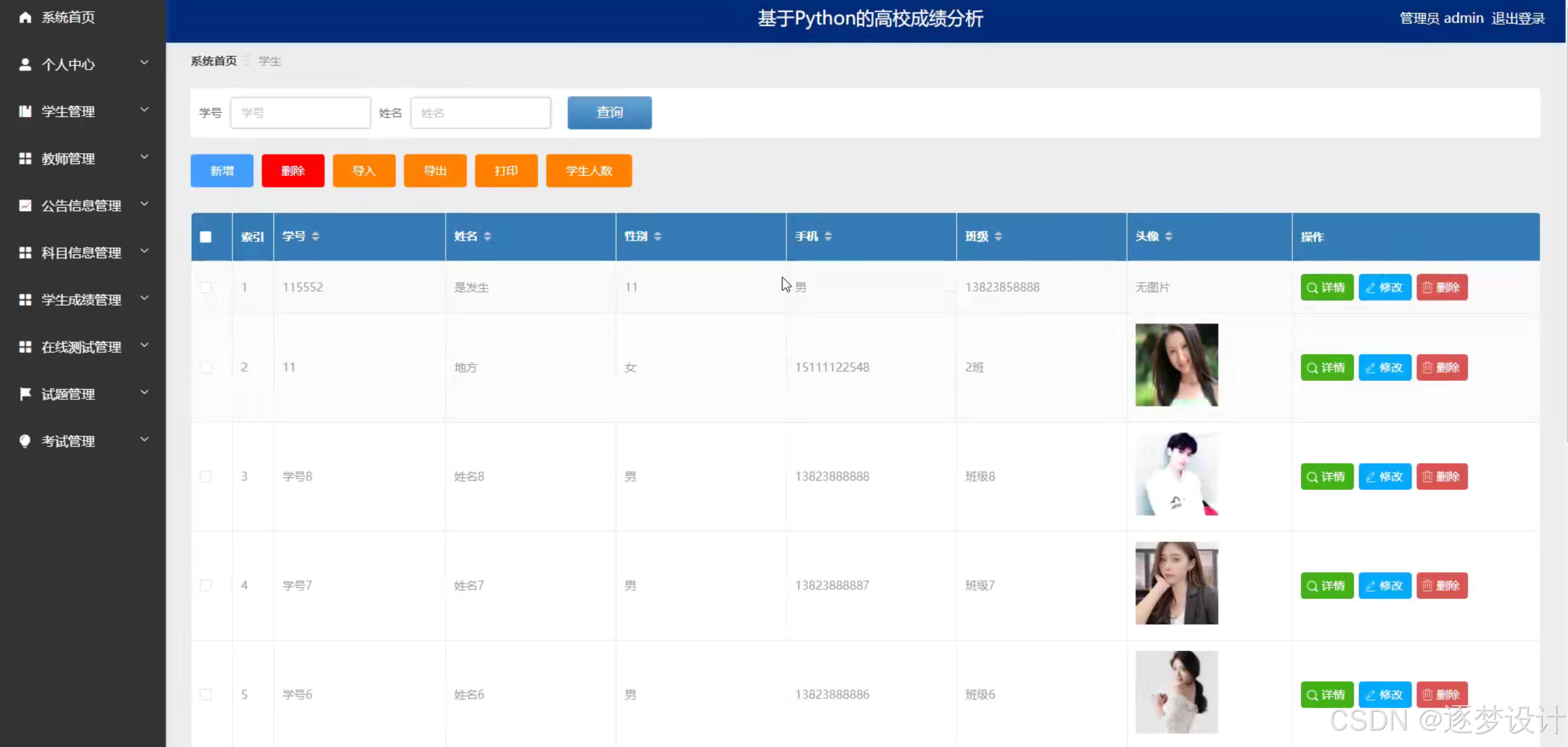1568x747 pixels.
Task: Check the row for 学号8
Action: (x=206, y=477)
